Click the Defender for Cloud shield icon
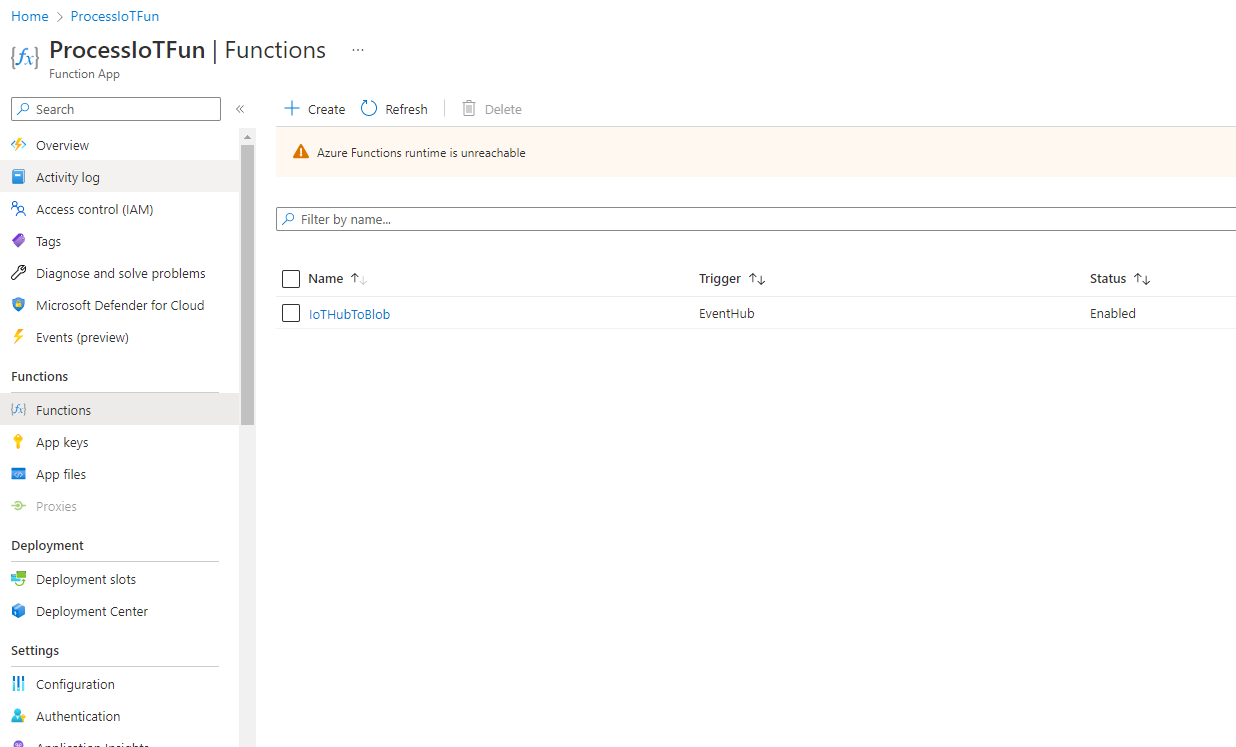 18,305
